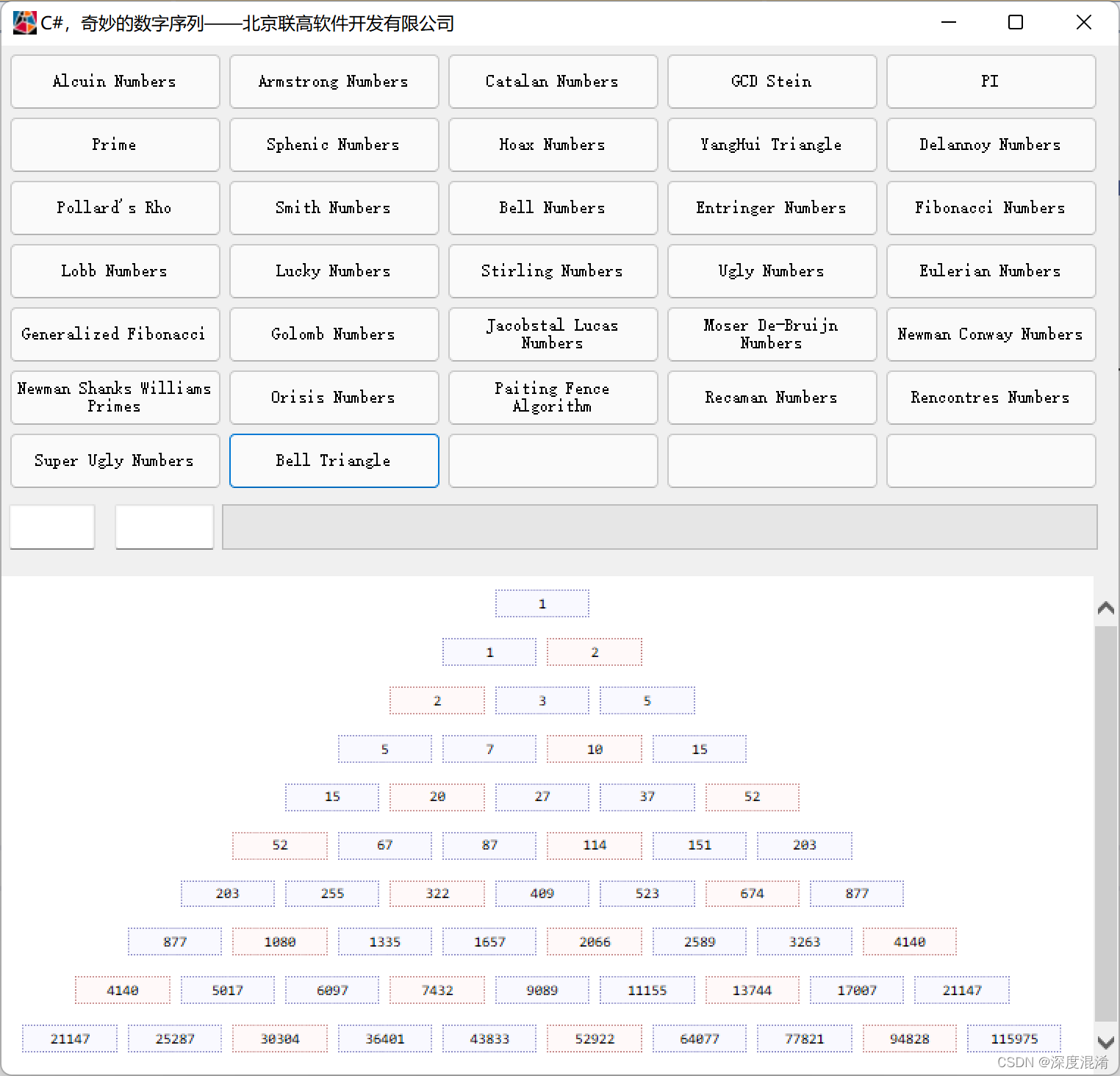Click the triangle cell showing 114

coord(595,845)
